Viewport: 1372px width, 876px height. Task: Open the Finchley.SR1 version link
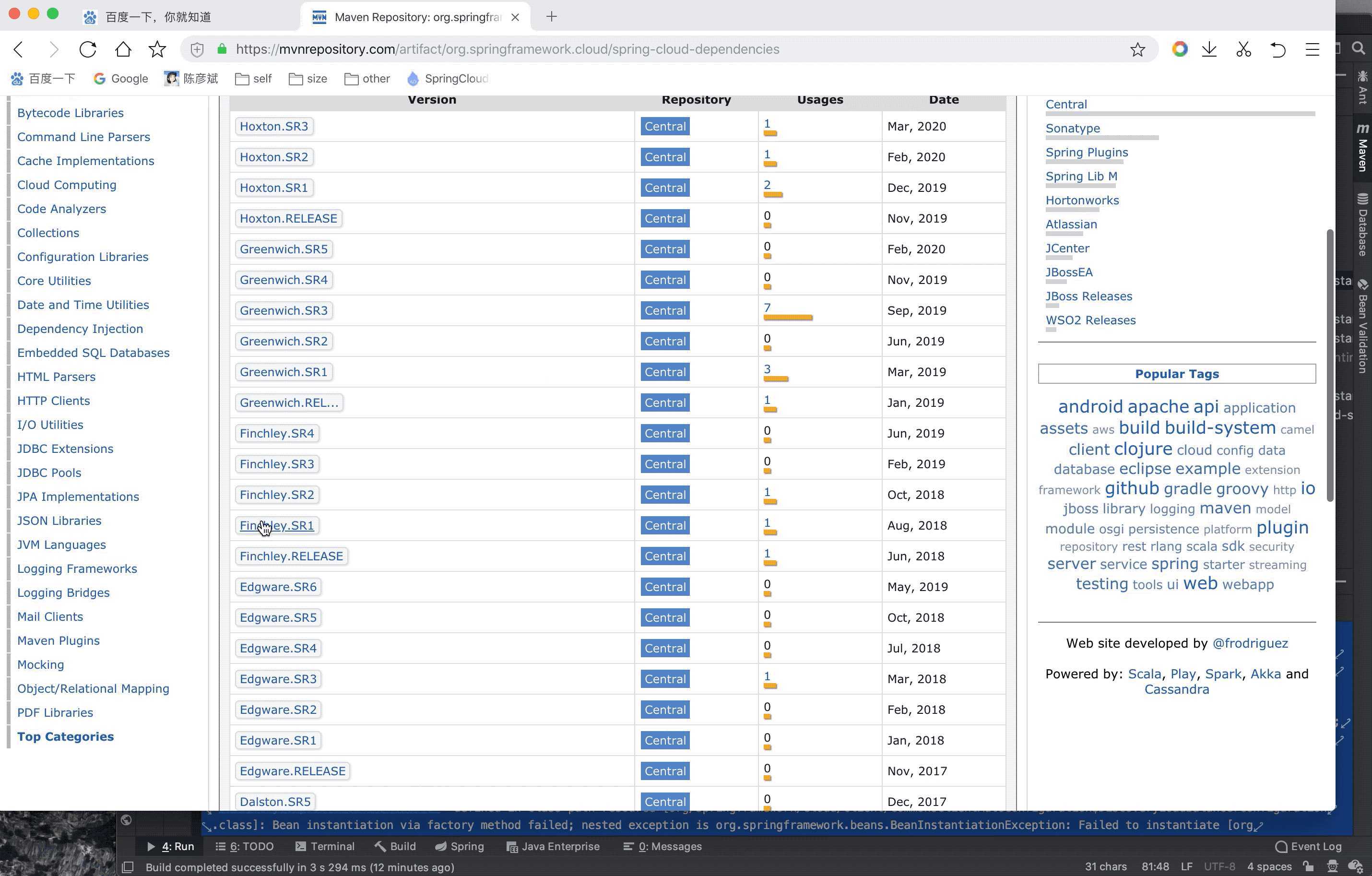click(277, 525)
